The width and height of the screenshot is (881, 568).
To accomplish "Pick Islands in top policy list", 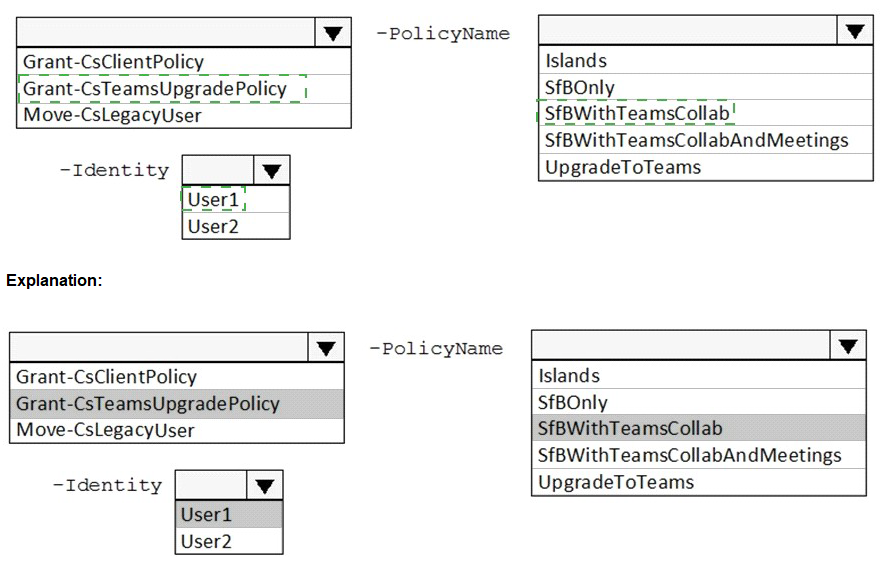I will (576, 61).
